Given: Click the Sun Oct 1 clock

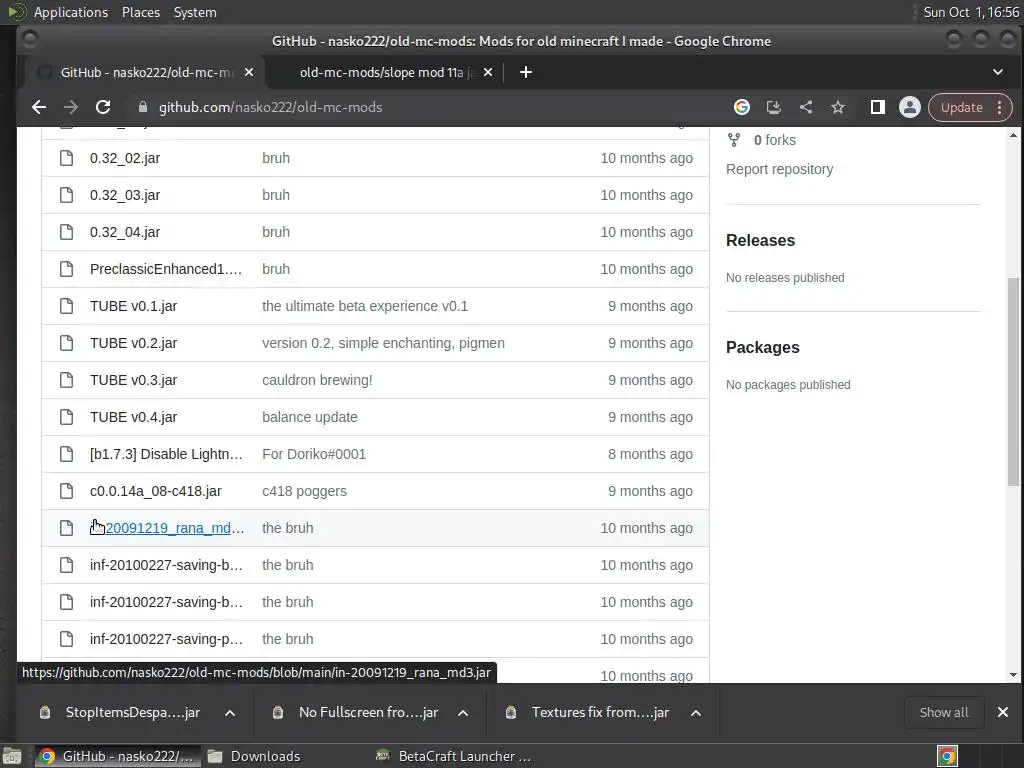Looking at the screenshot, I should (x=971, y=12).
